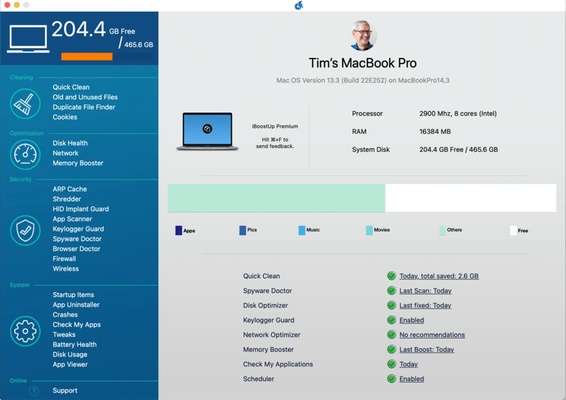This screenshot has height=400, width=566.
Task: Click the Cleaning broom icon
Action: point(25,104)
